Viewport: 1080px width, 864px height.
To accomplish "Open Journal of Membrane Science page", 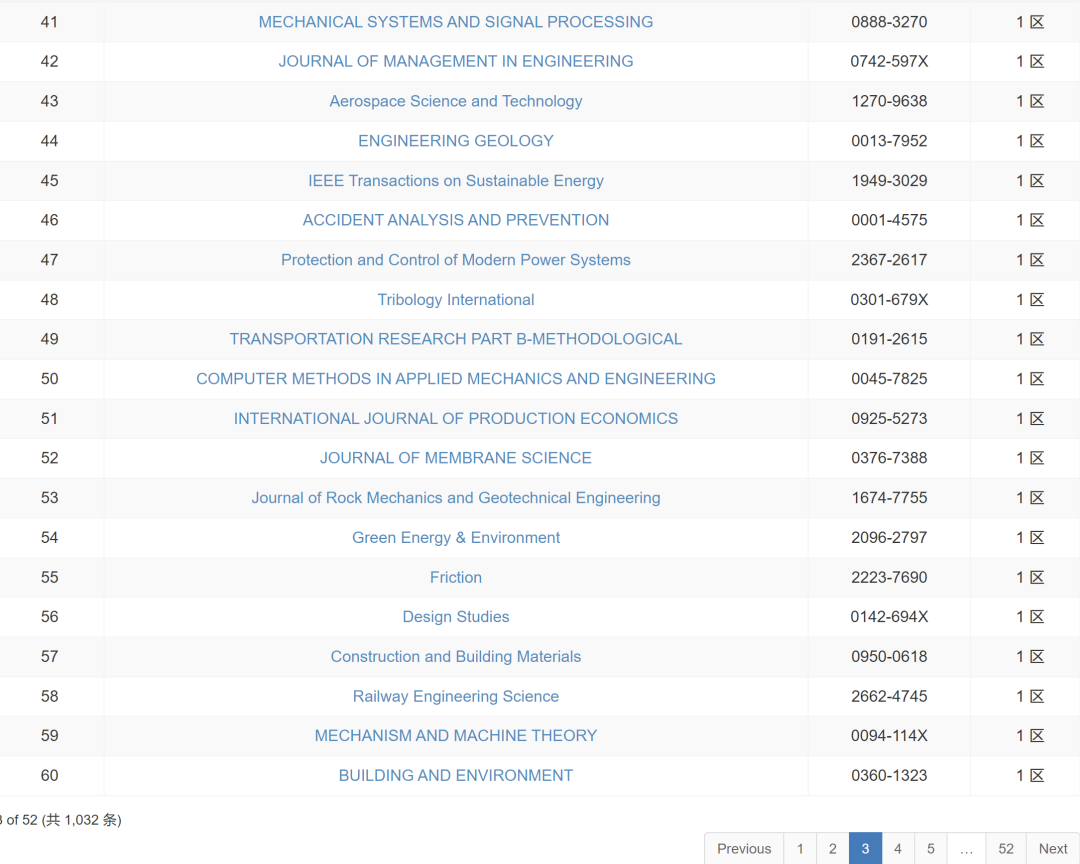I will tap(455, 458).
